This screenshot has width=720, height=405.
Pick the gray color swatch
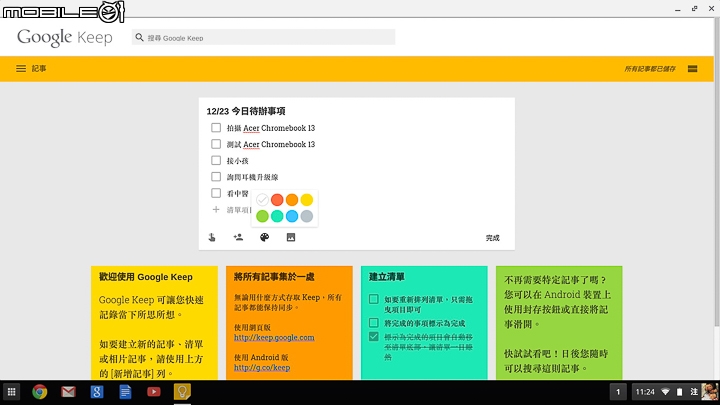pos(307,216)
